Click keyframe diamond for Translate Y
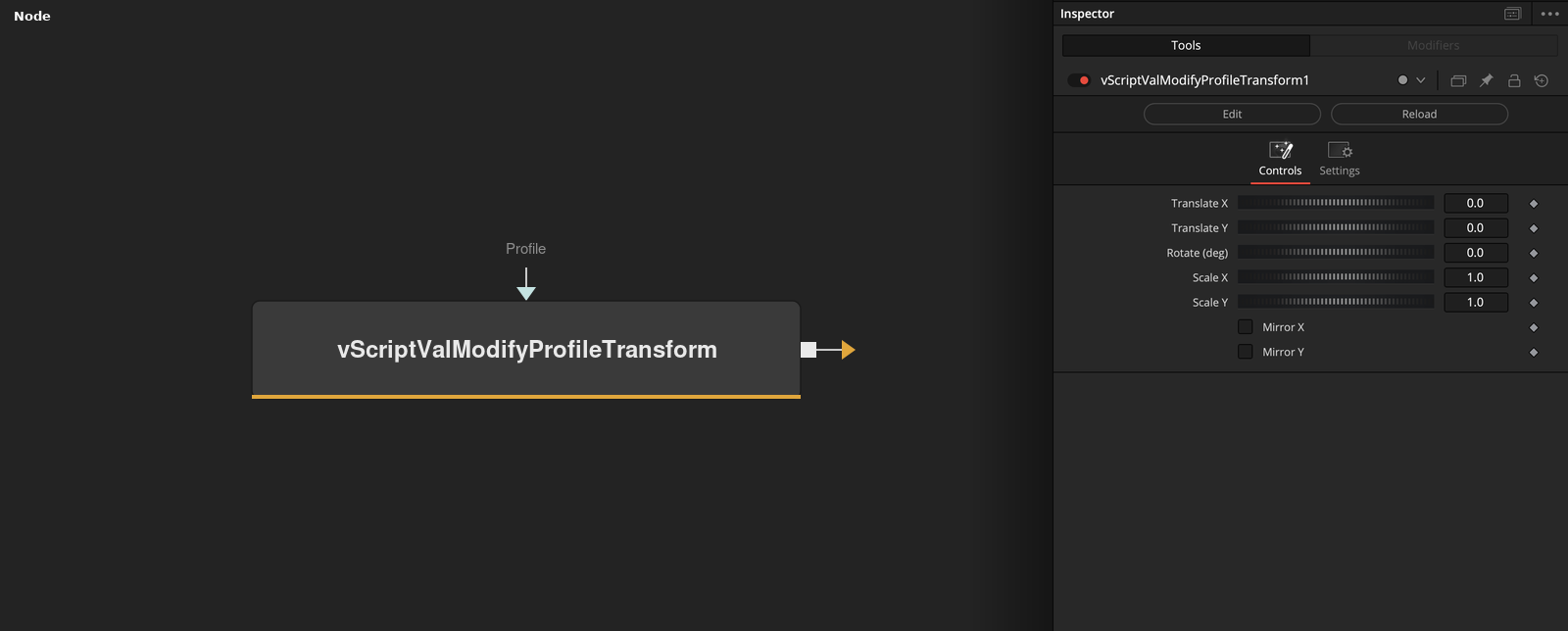 (x=1534, y=228)
